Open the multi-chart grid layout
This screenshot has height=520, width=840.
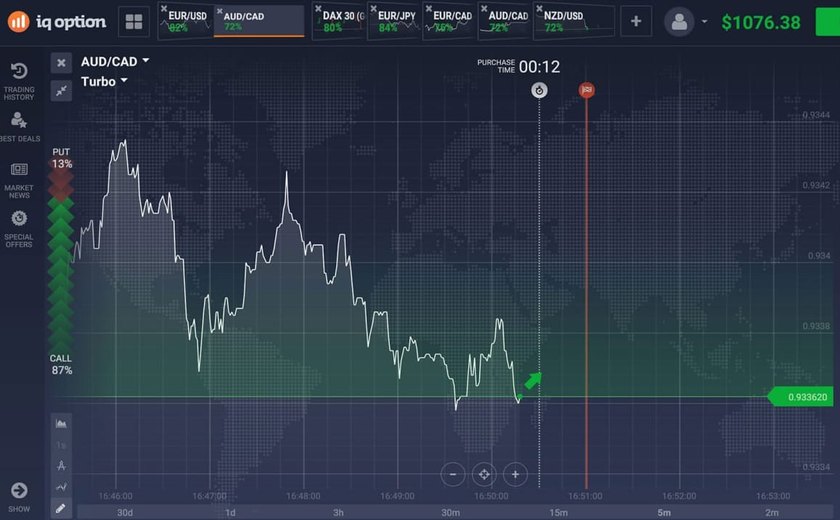[133, 22]
